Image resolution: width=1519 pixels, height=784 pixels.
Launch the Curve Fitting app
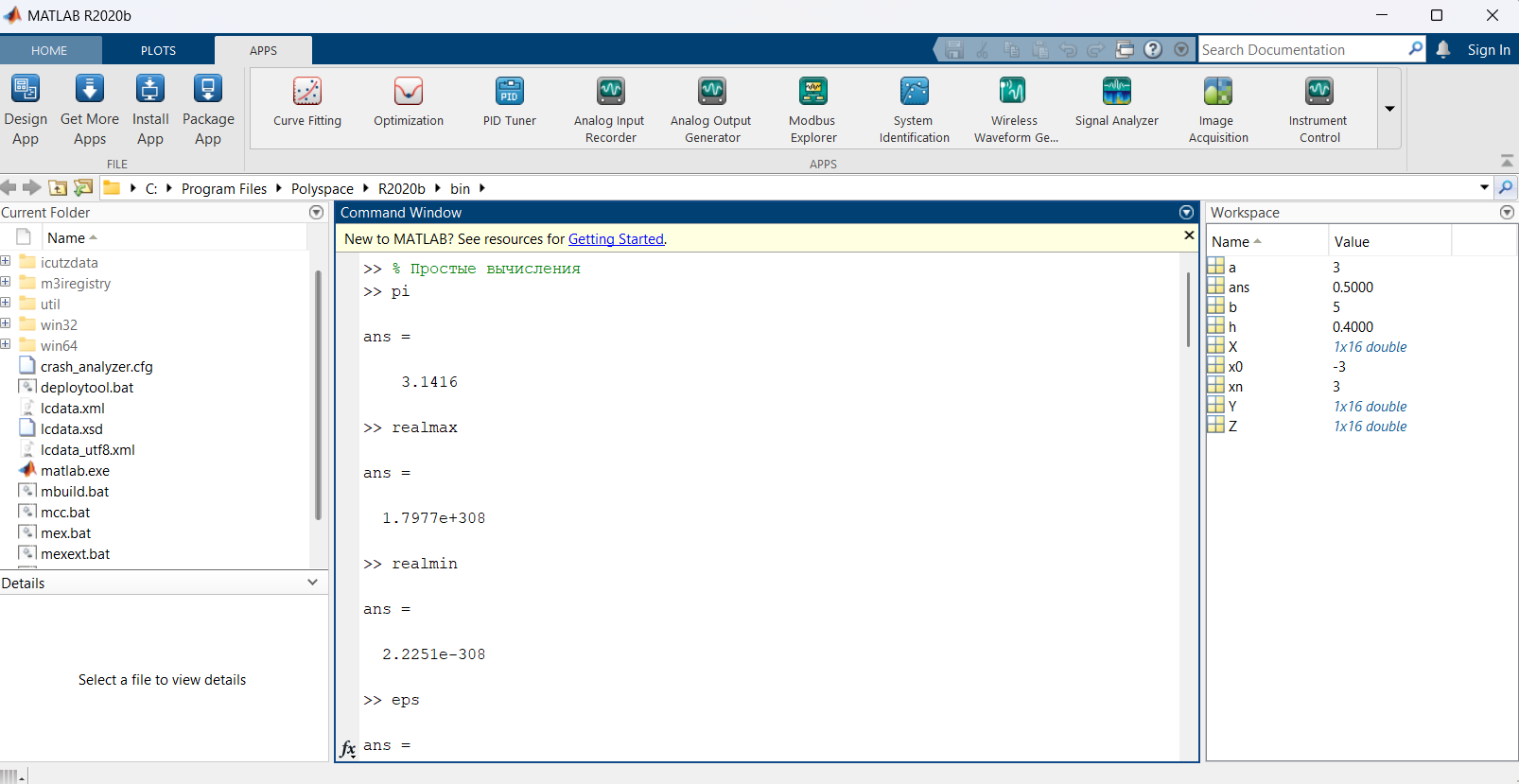[x=307, y=102]
